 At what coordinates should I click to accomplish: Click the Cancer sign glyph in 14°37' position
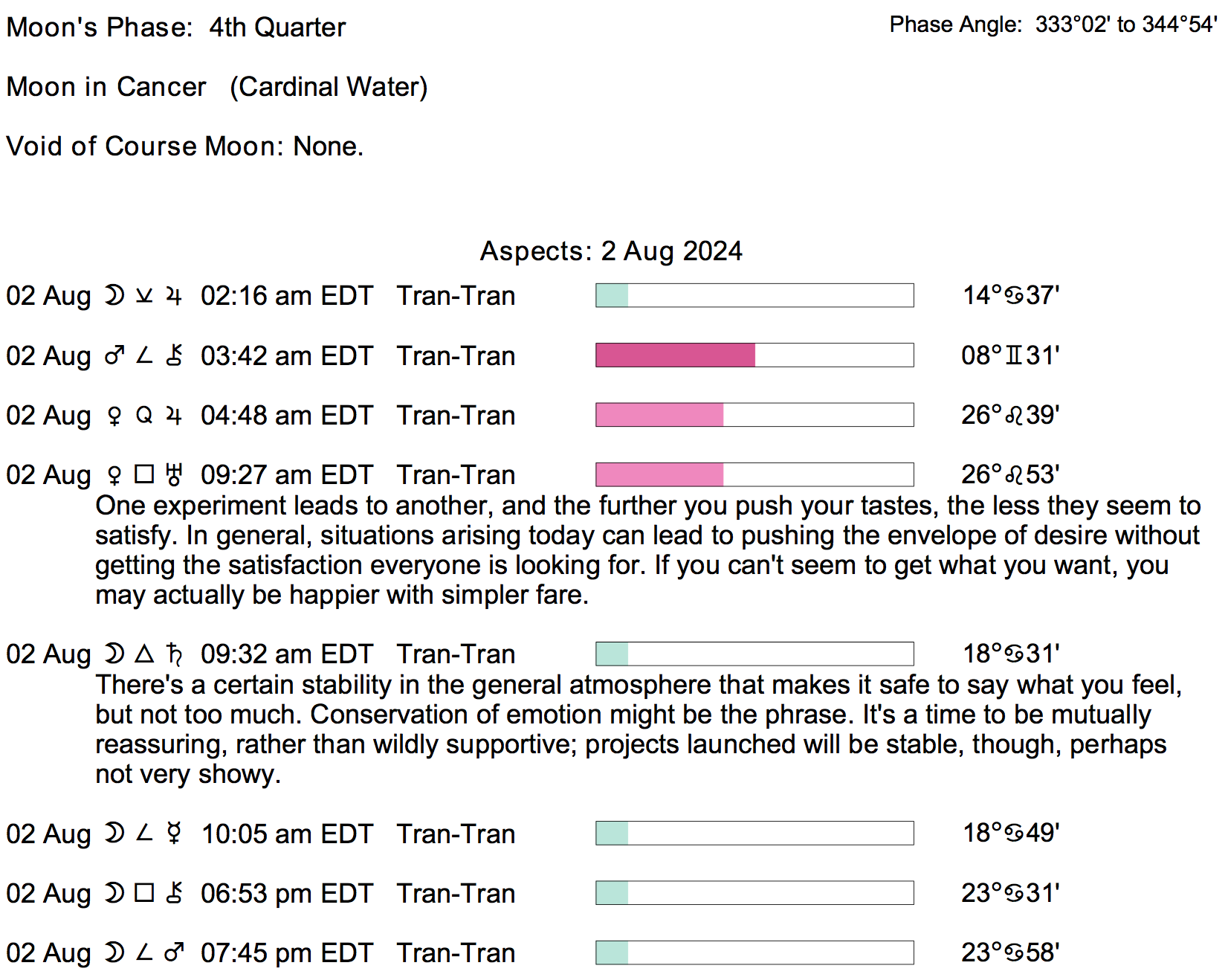[x=1014, y=296]
